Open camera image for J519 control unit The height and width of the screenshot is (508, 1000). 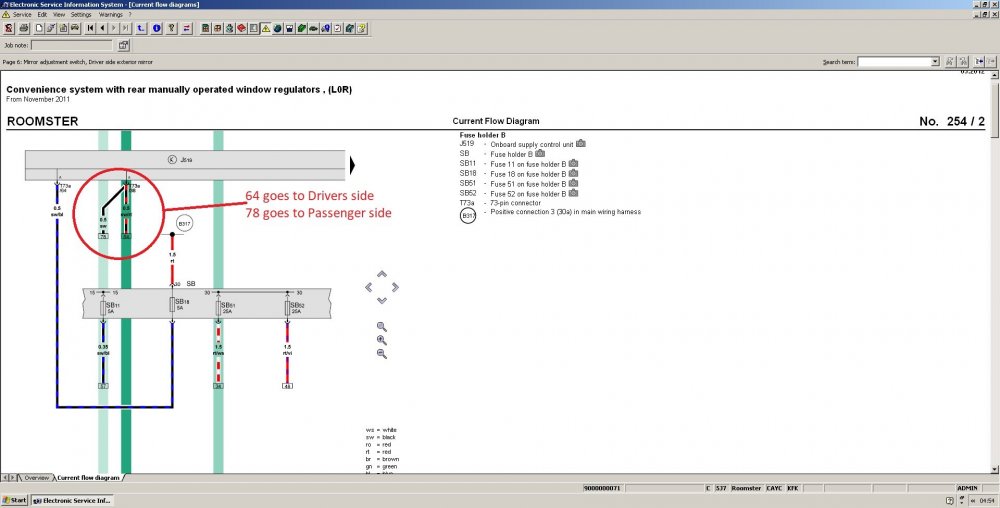coord(580,143)
